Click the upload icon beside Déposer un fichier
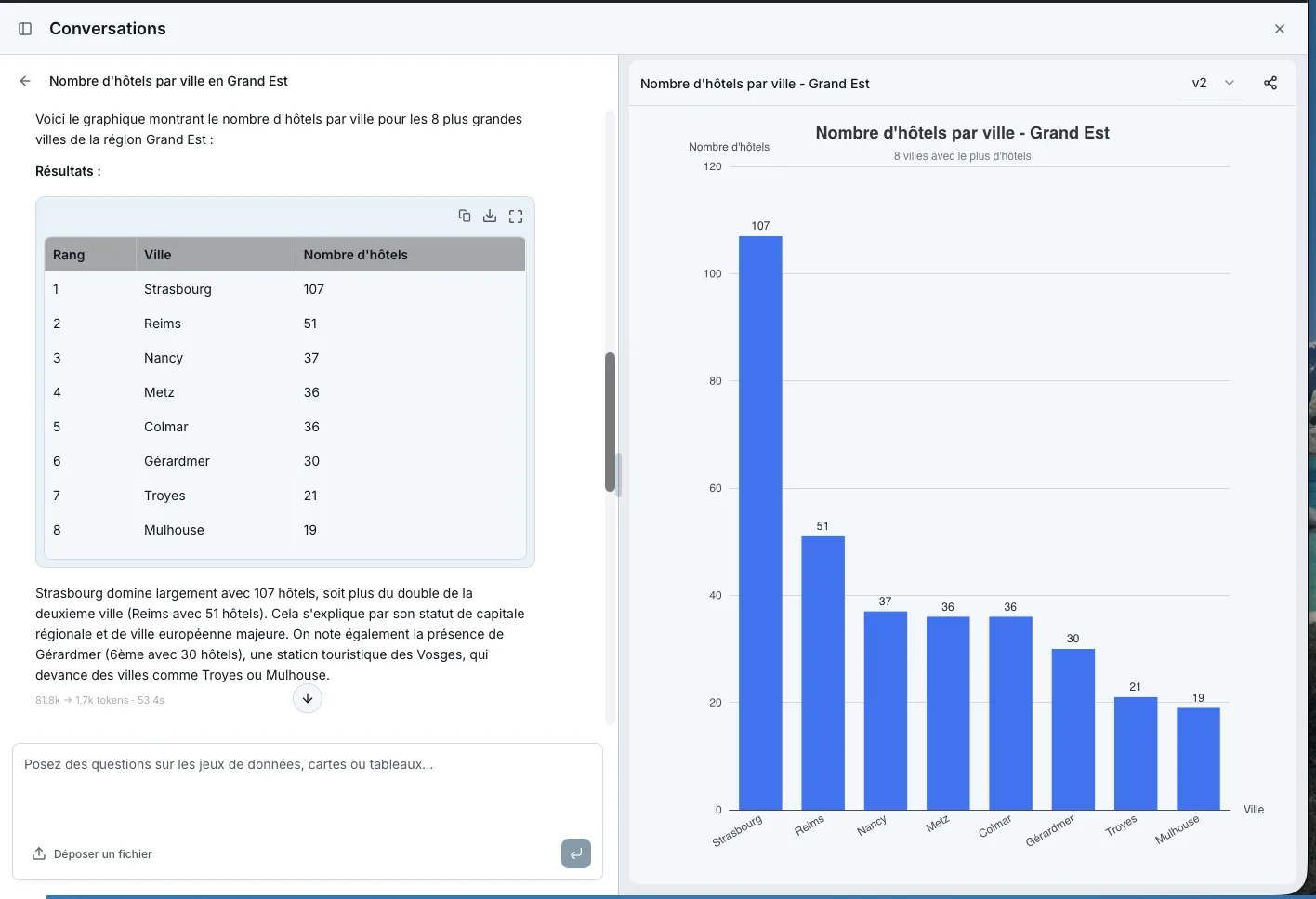The height and width of the screenshot is (899, 1316). (39, 853)
